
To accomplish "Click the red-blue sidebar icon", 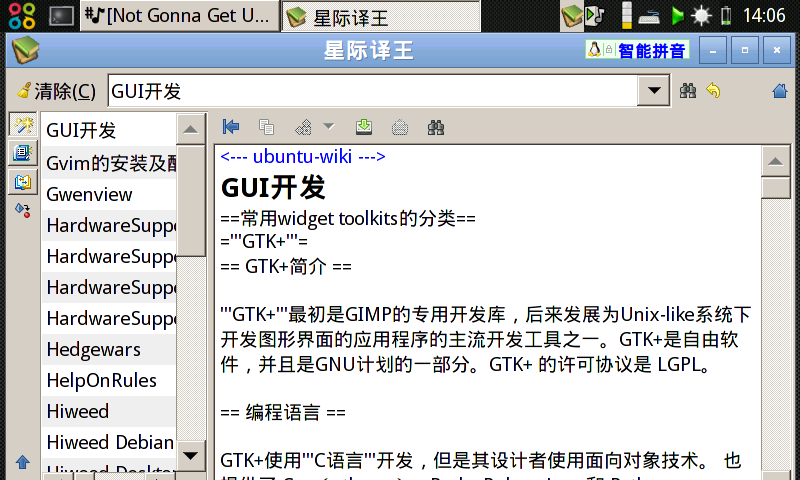I will coord(23,210).
